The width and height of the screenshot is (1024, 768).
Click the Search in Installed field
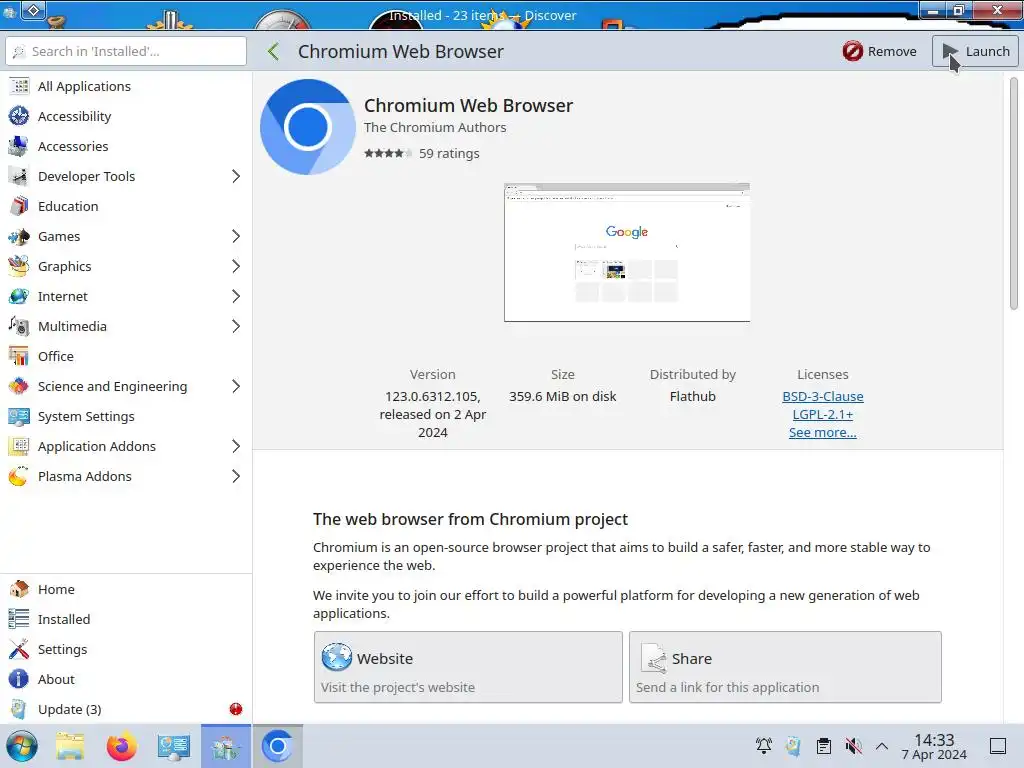[126, 51]
